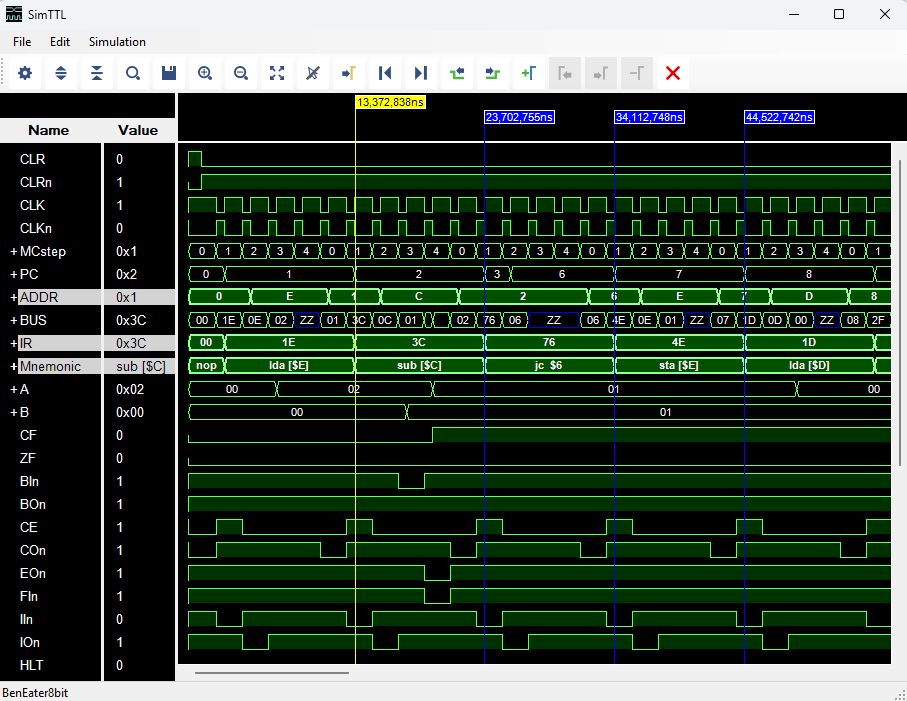Open settings with the gear icon

click(25, 73)
